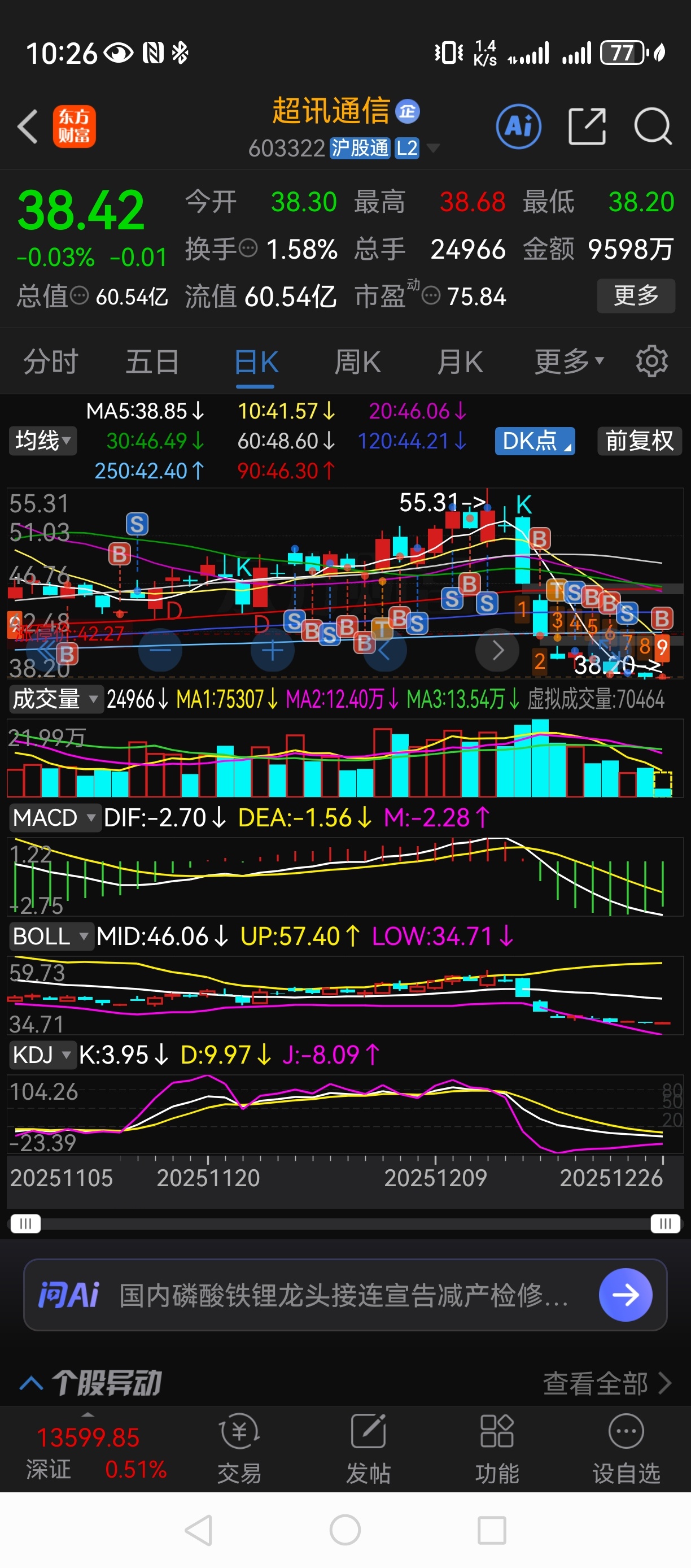Tap the 总值 info icon
This screenshot has height=1568, width=691.
(x=79, y=296)
